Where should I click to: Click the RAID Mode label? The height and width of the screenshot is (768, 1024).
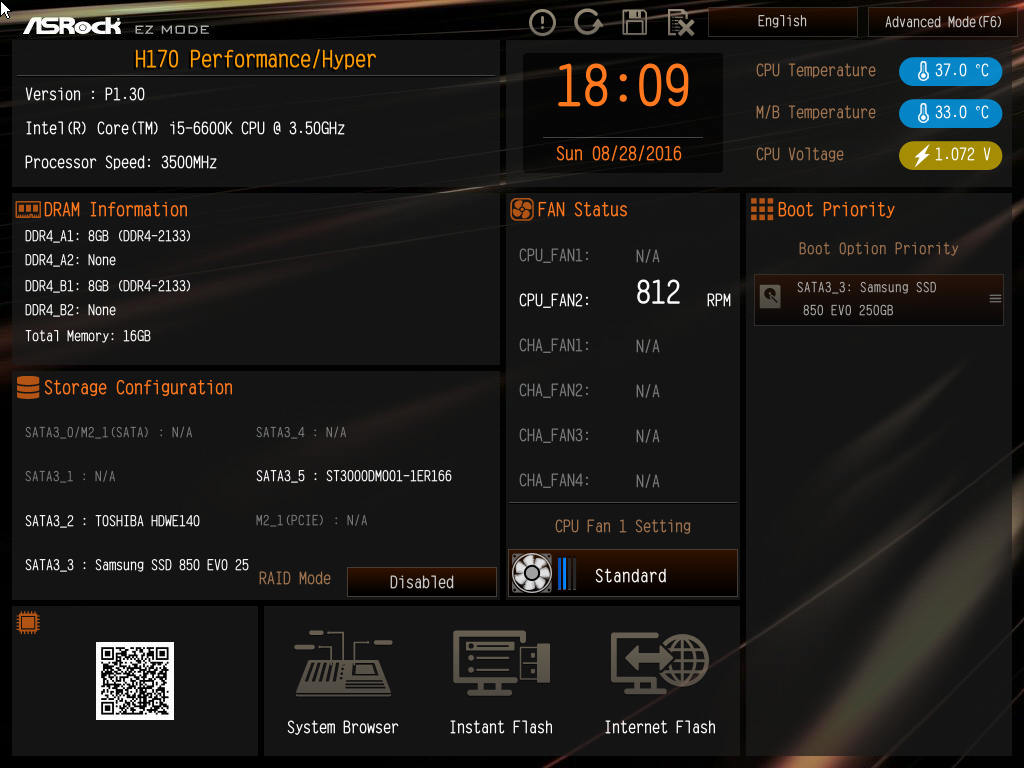(295, 579)
